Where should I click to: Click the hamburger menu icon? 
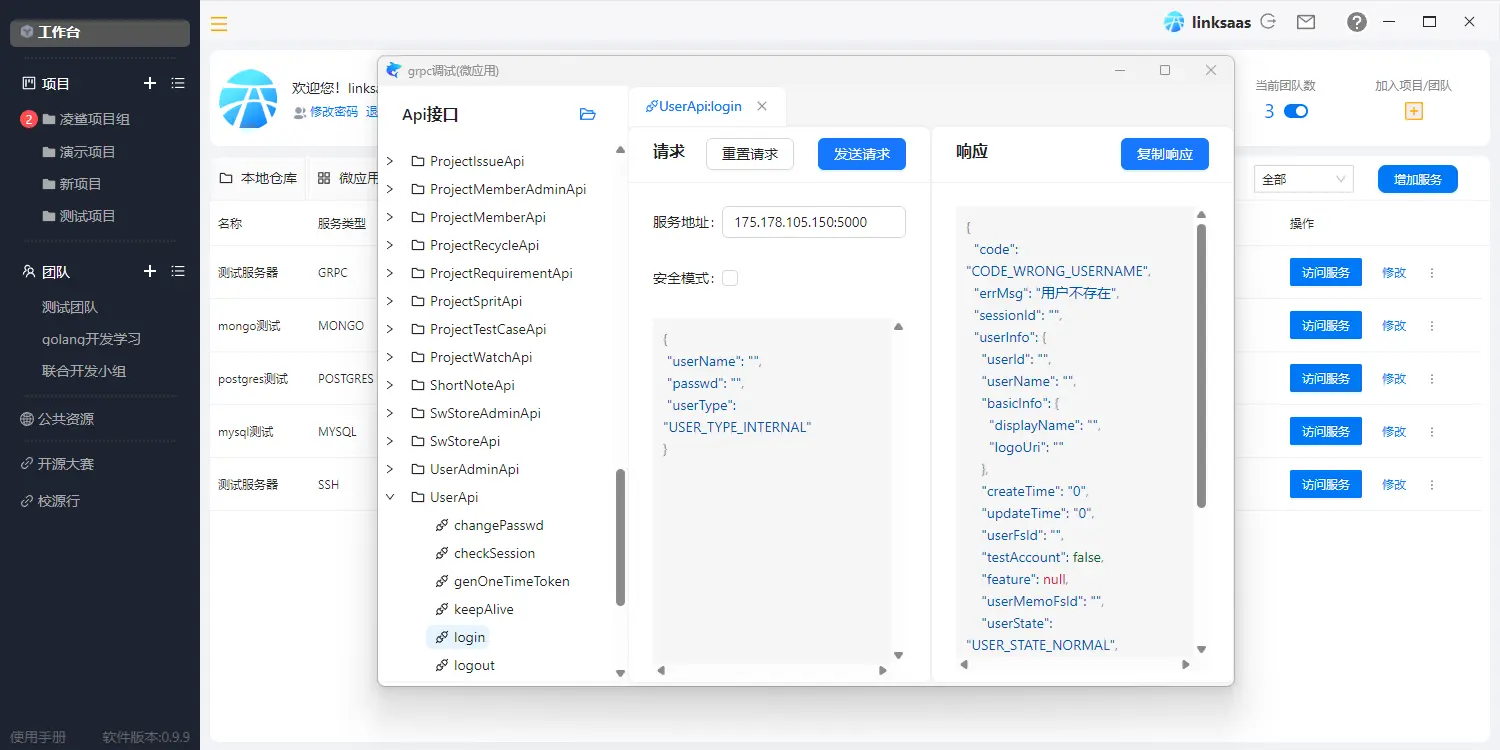tap(219, 24)
